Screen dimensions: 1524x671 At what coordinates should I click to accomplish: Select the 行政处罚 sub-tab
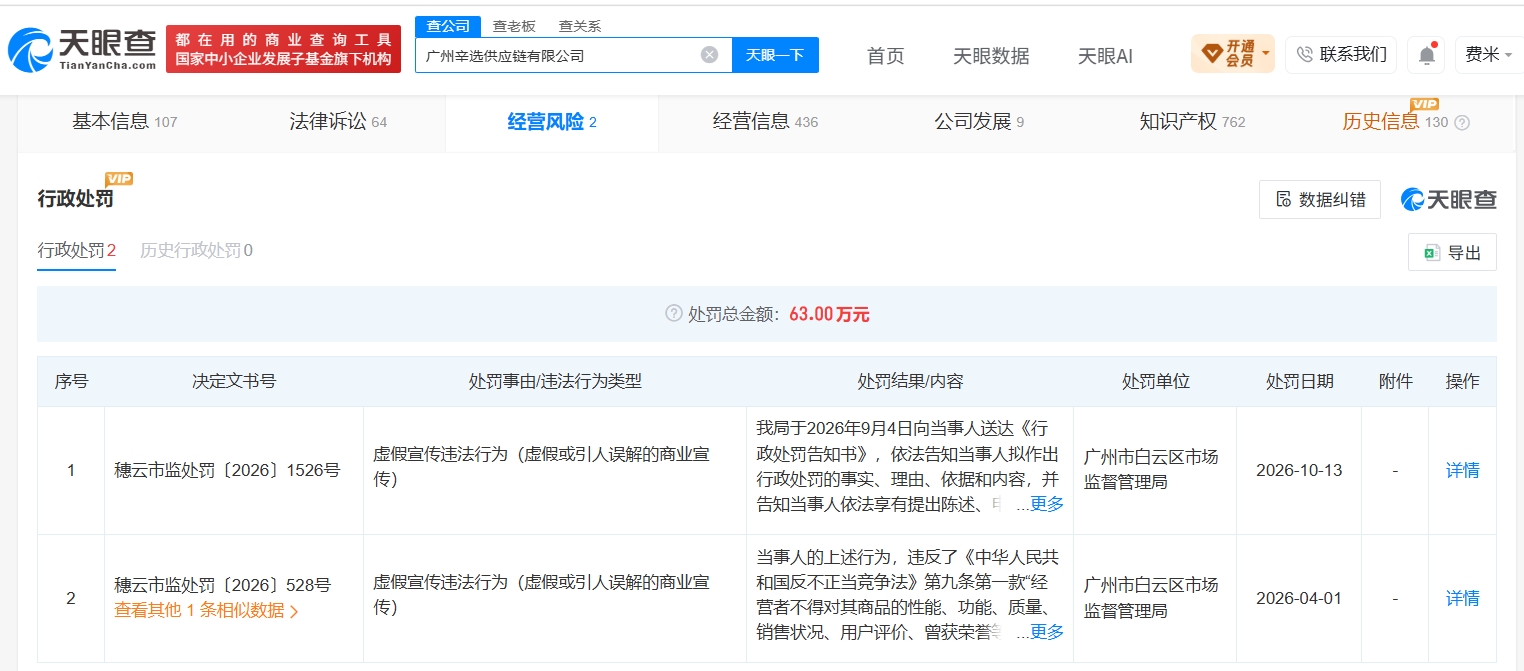[x=77, y=251]
